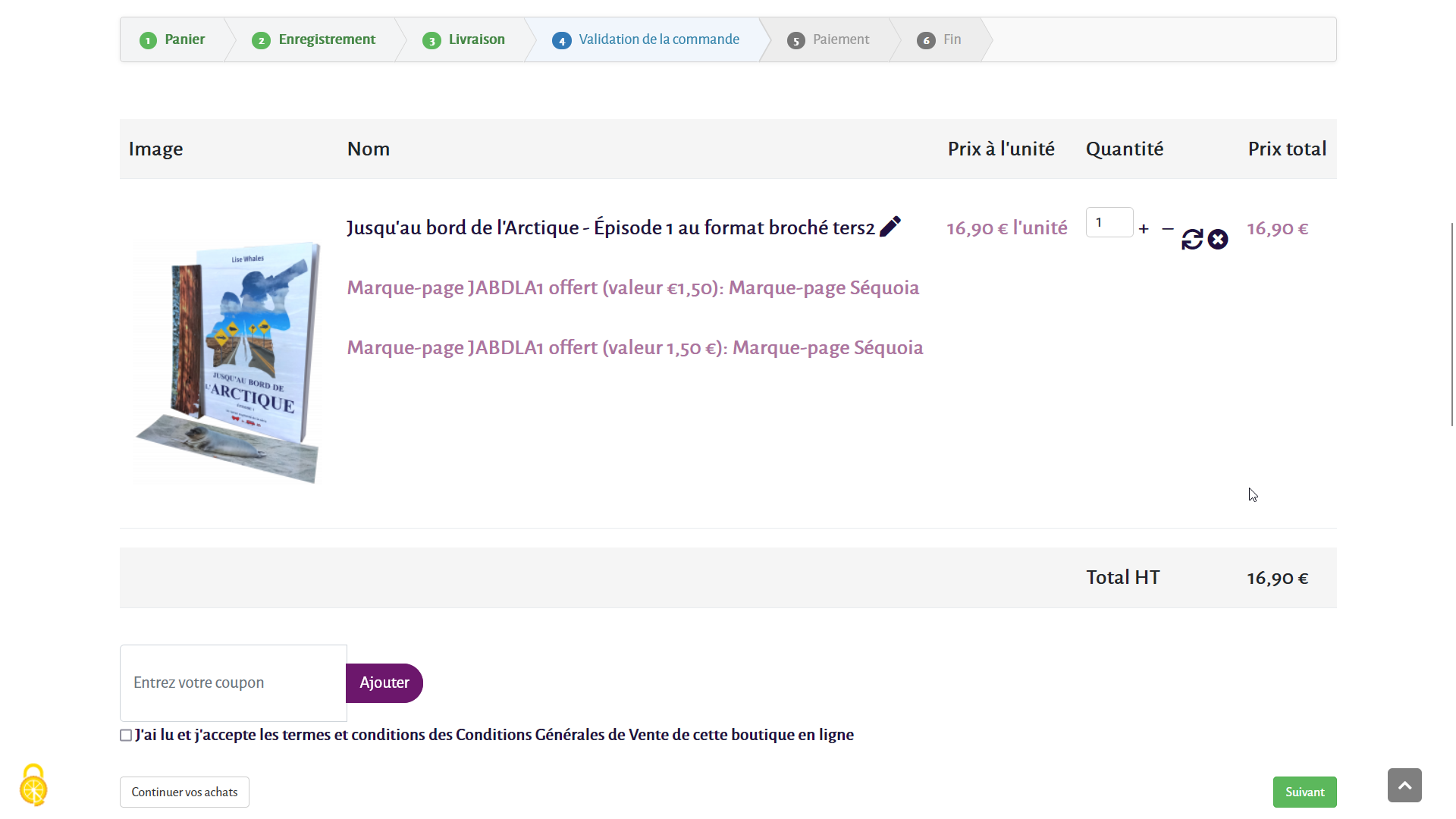Click the refresh quantity icon

pyautogui.click(x=1192, y=240)
